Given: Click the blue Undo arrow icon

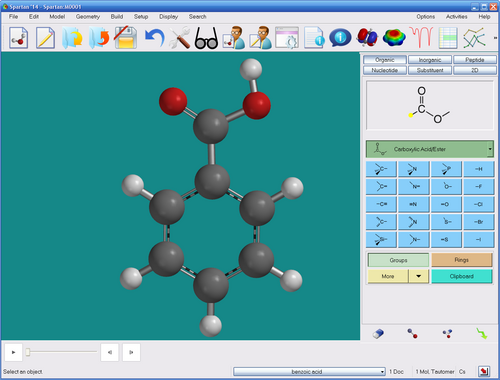Looking at the screenshot, I should (155, 38).
